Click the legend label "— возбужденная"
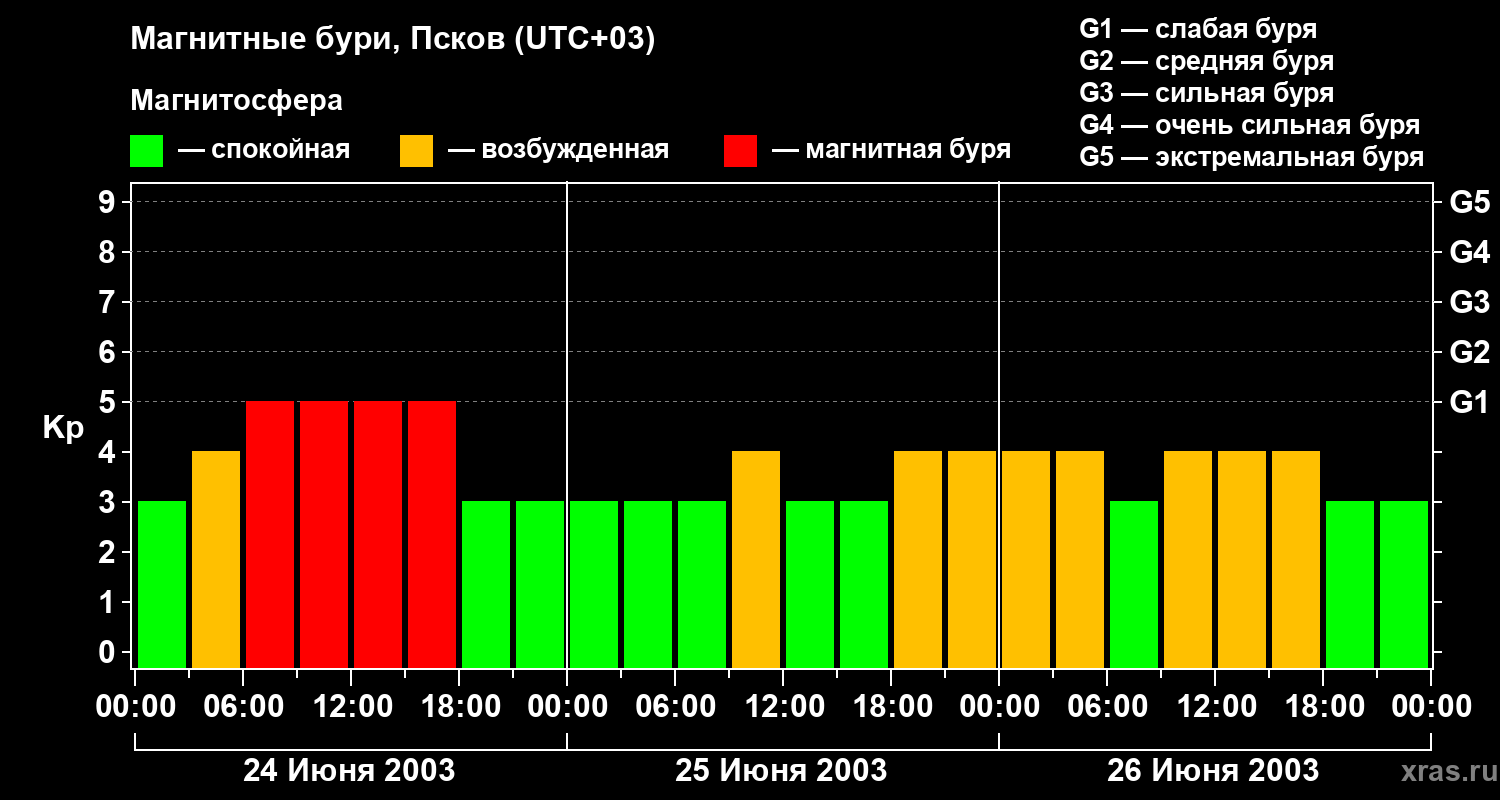The height and width of the screenshot is (800, 1500). tap(558, 151)
